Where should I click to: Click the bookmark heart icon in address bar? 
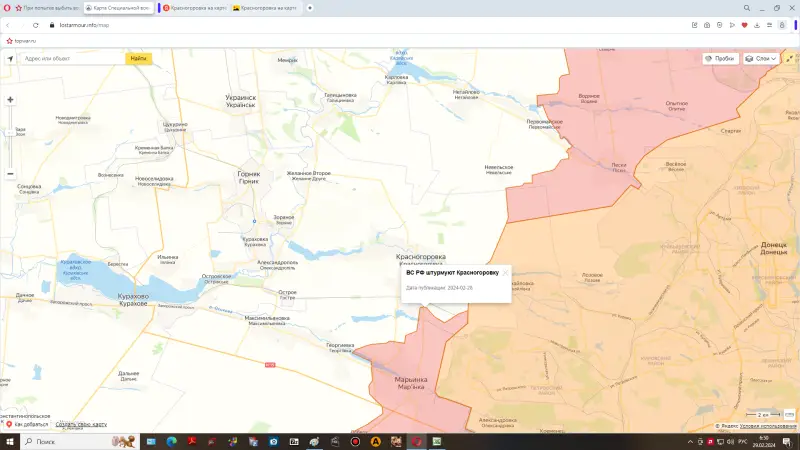[743, 24]
